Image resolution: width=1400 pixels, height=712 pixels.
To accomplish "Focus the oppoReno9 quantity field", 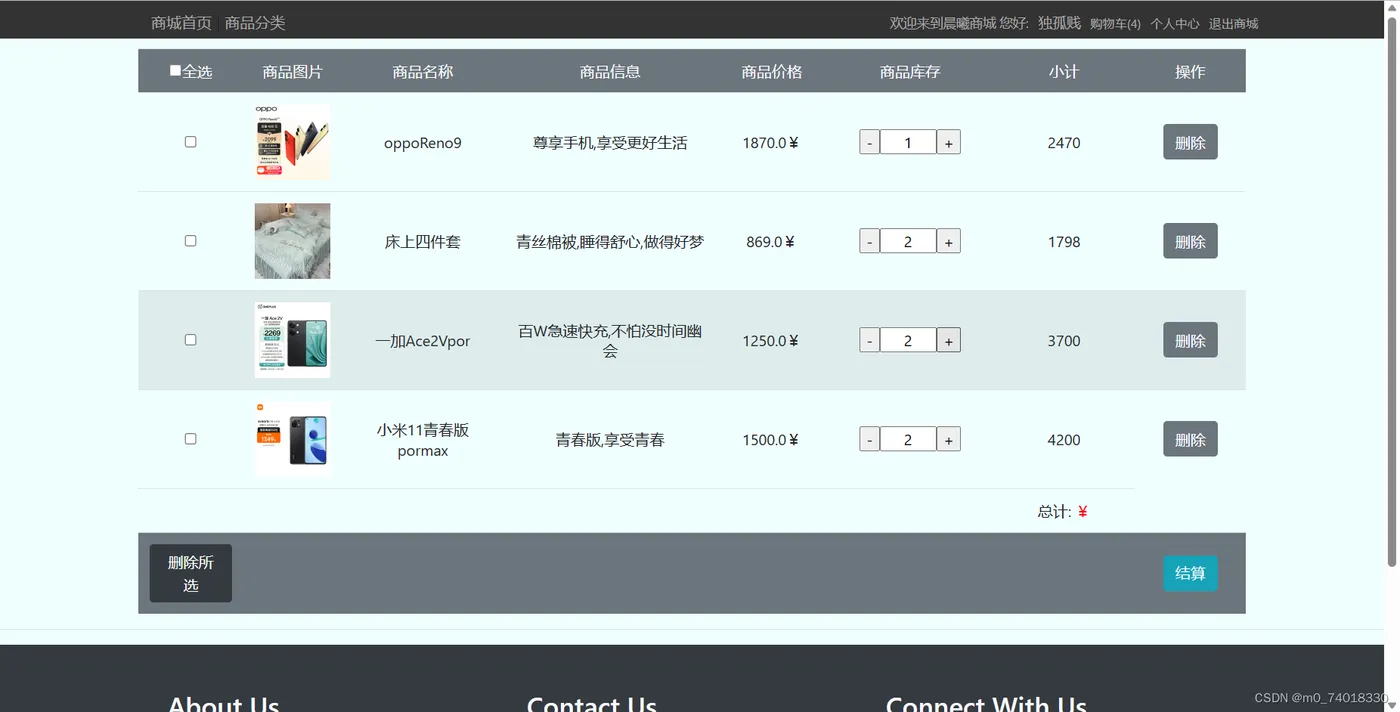I will (x=908, y=142).
